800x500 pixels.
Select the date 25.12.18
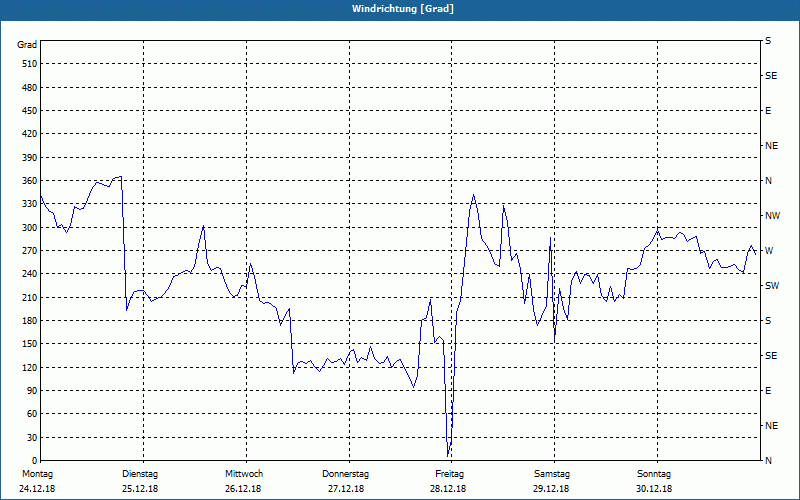click(140, 489)
